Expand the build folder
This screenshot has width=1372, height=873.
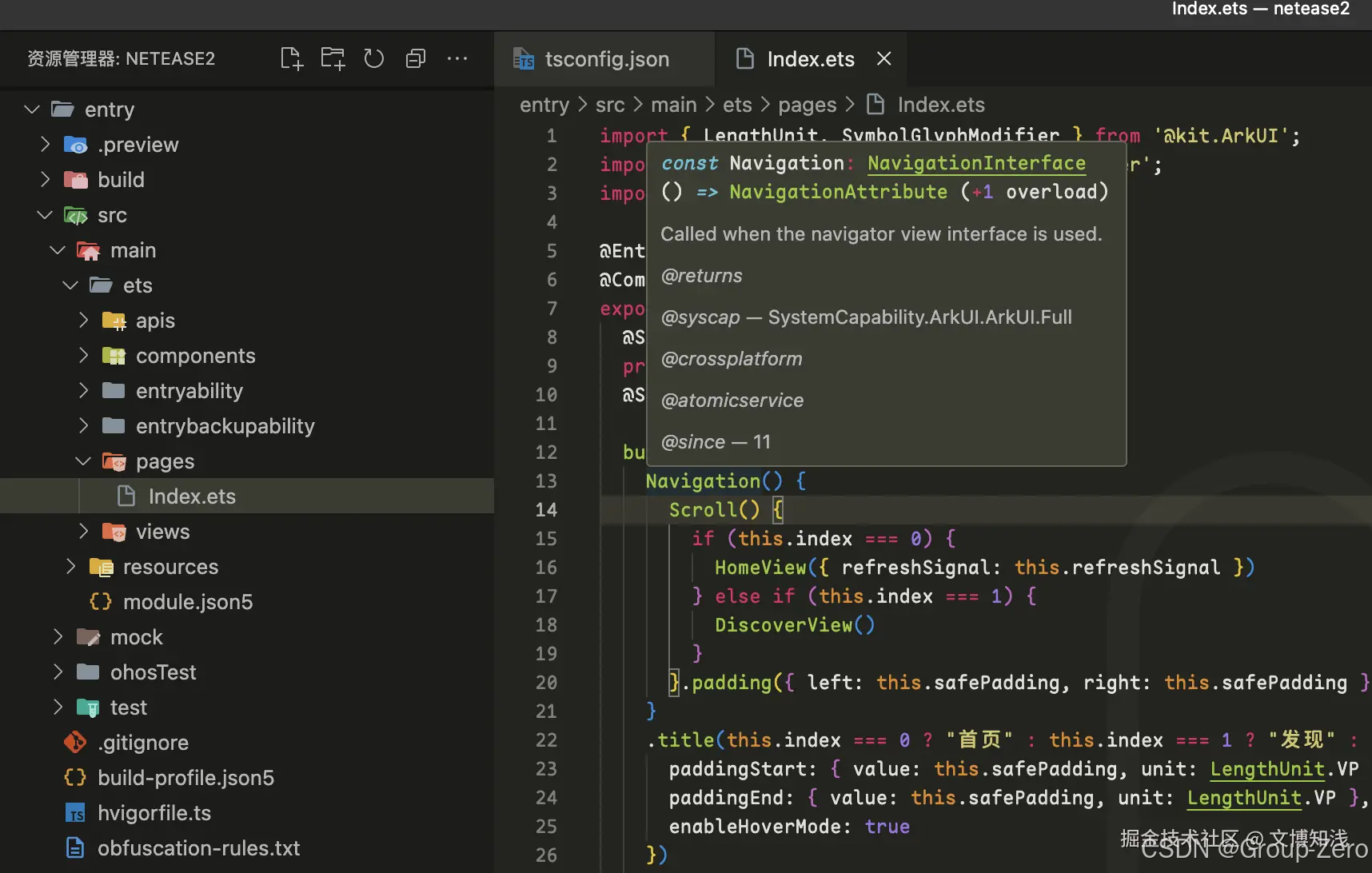pyautogui.click(x=46, y=180)
